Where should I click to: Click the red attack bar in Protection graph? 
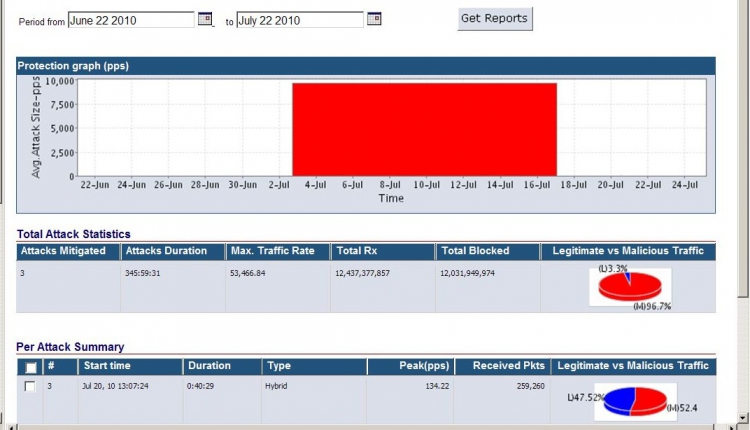tap(424, 130)
